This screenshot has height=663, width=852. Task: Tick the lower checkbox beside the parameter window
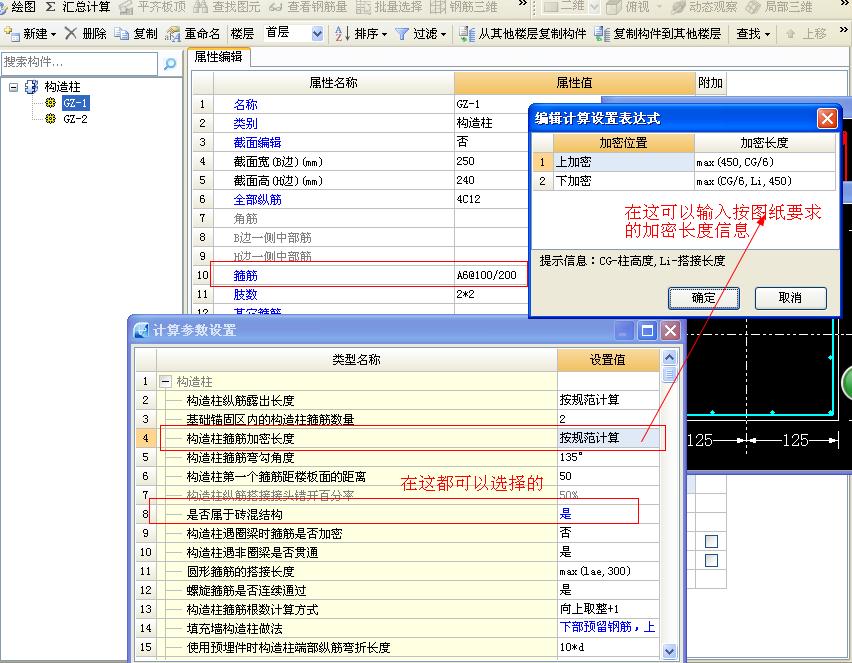pos(711,560)
